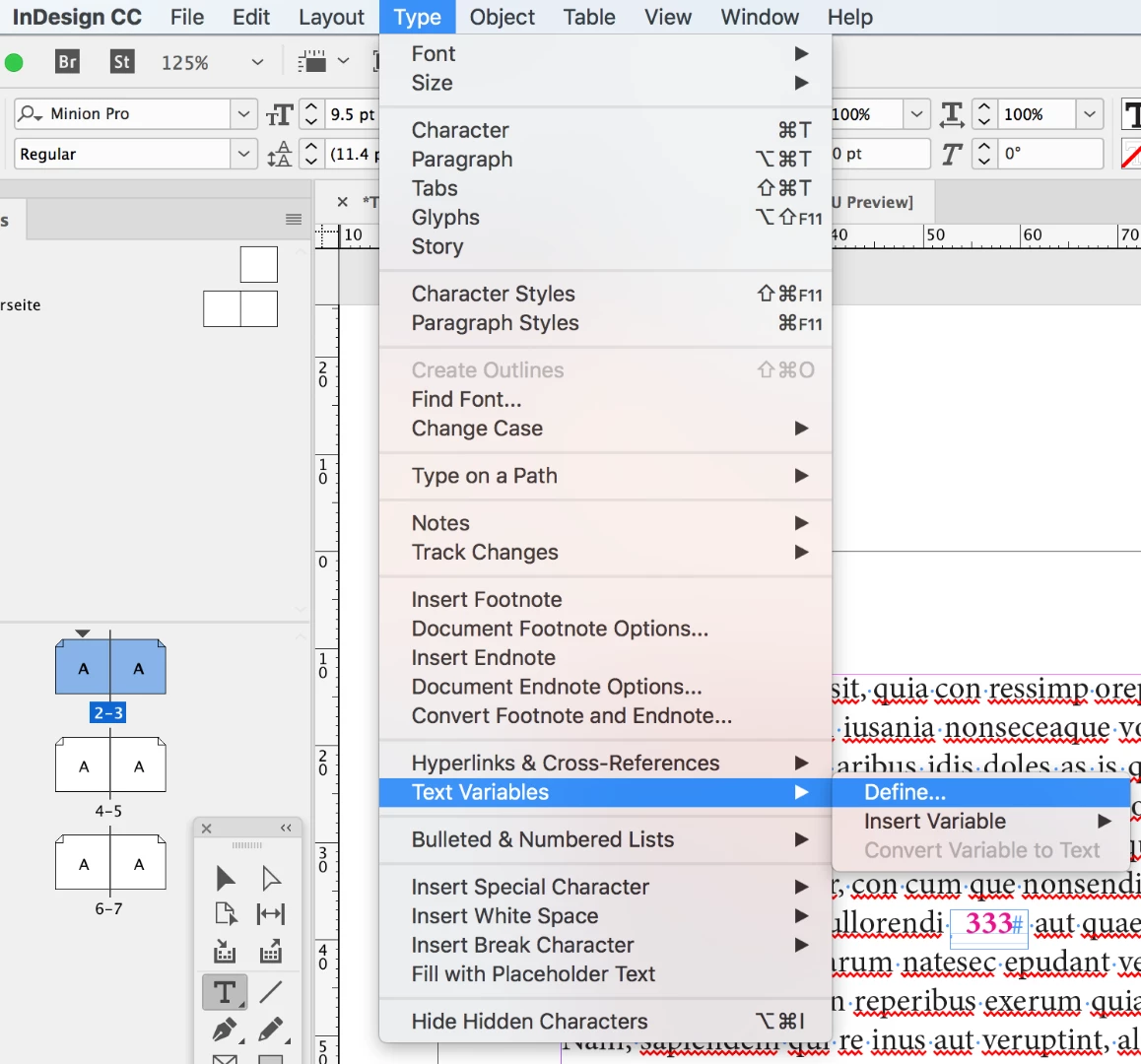
Task: Select the Type tool
Action: (x=225, y=992)
